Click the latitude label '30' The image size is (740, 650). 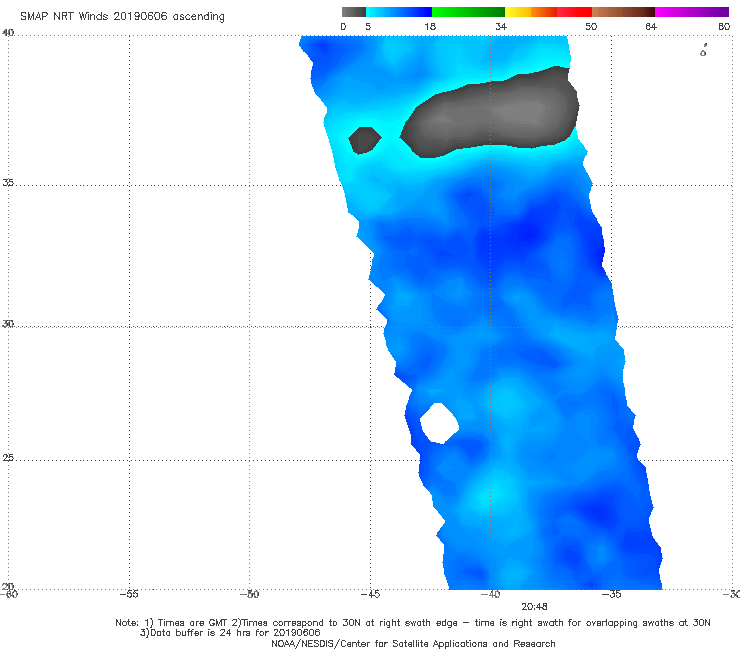pos(8,323)
